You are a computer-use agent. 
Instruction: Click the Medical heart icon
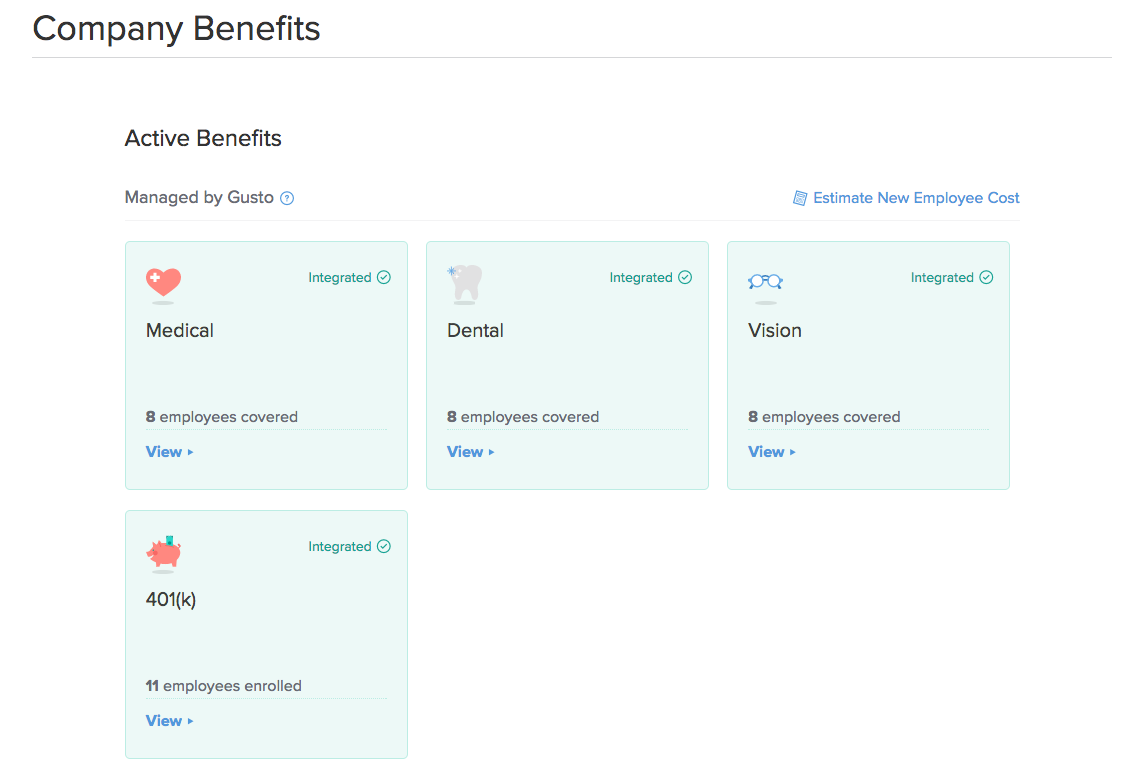pyautogui.click(x=163, y=282)
